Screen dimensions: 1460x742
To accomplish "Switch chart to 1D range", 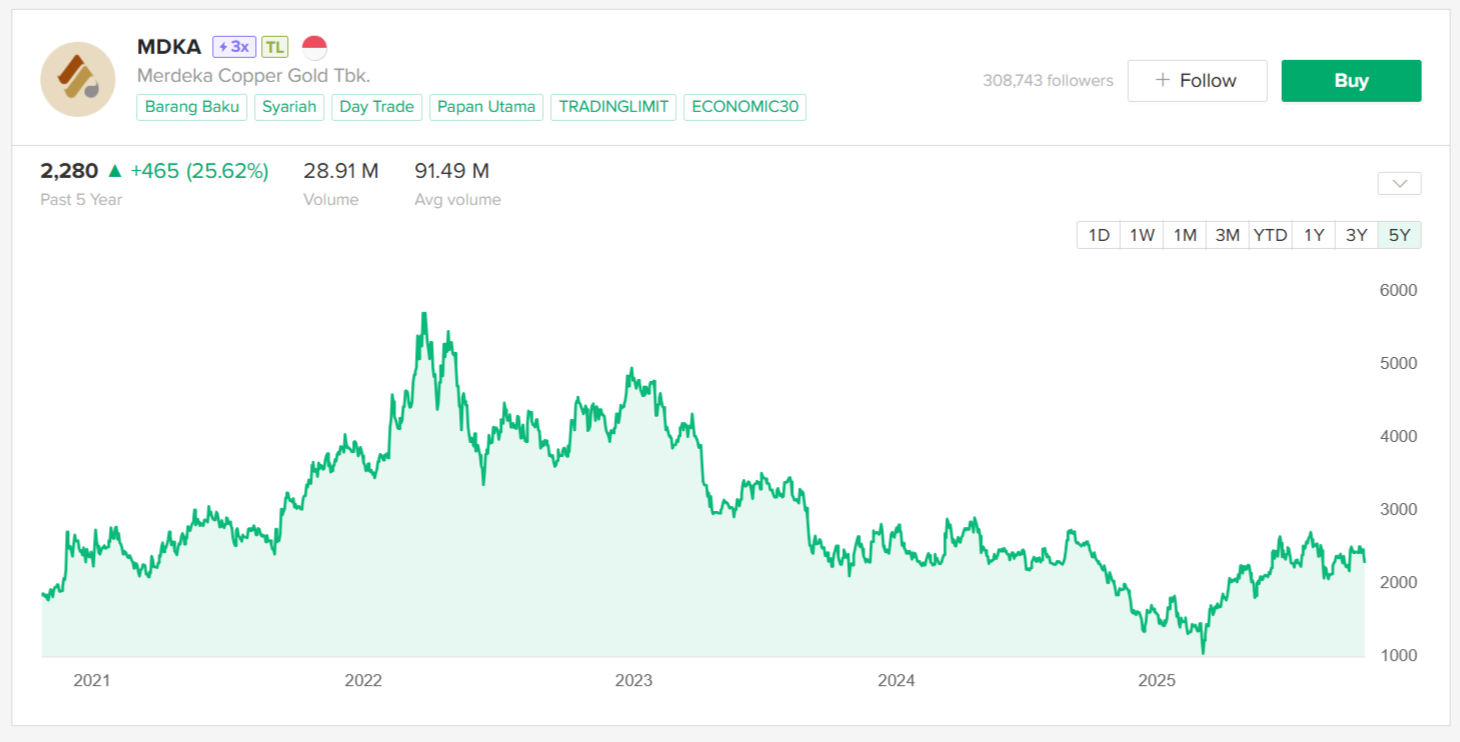I will 1099,235.
